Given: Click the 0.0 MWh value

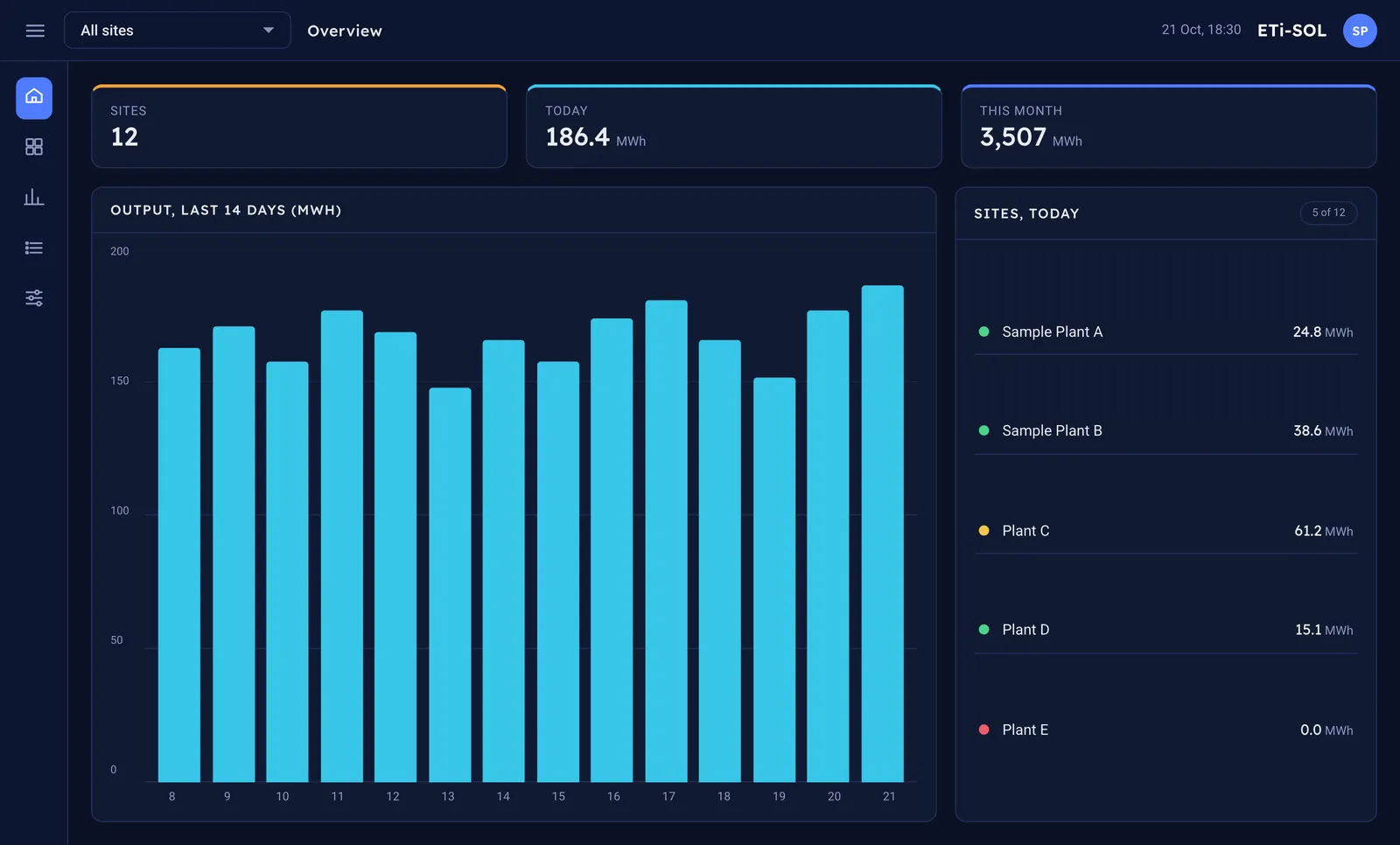Looking at the screenshot, I should [x=1326, y=730].
